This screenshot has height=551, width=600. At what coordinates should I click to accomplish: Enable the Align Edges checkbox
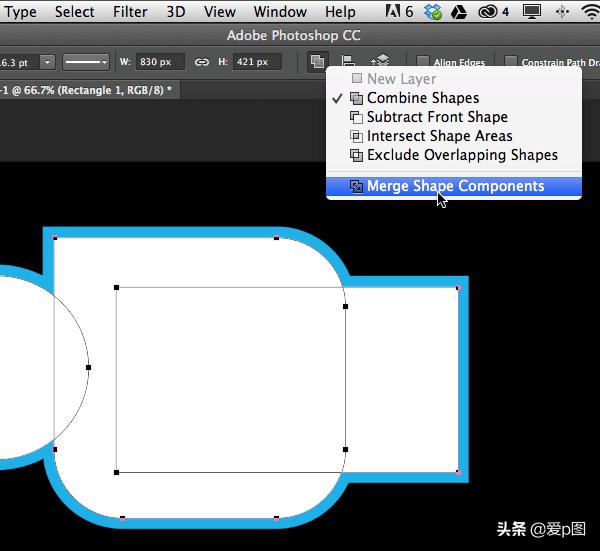[x=423, y=62]
